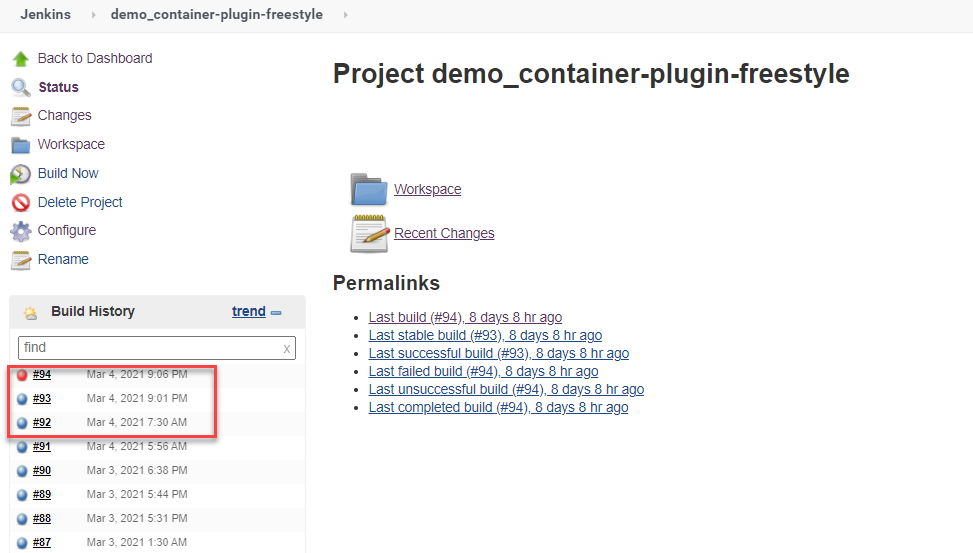Screen dimensions: 973x553
Task: Click the Workspace folder icon in sidebar
Action: [21, 145]
